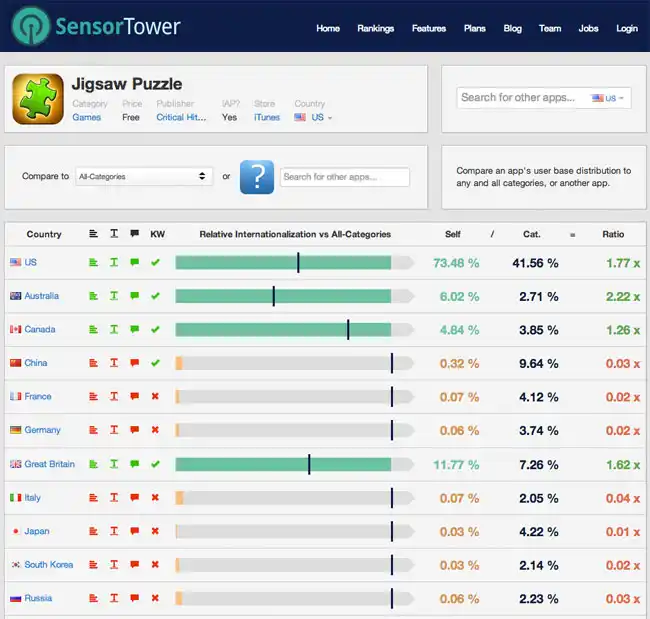
Task: Click the France Cat. value 4.12 %
Action: click(538, 397)
